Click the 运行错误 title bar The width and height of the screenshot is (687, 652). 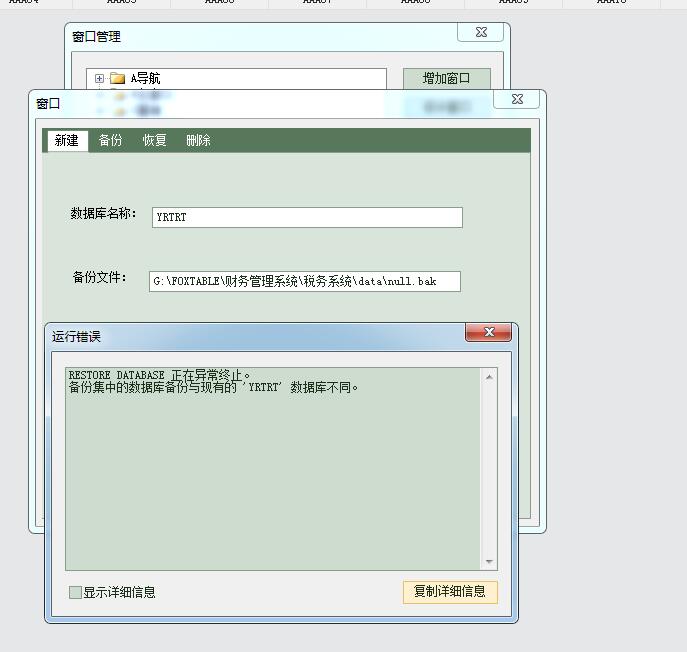pos(250,336)
